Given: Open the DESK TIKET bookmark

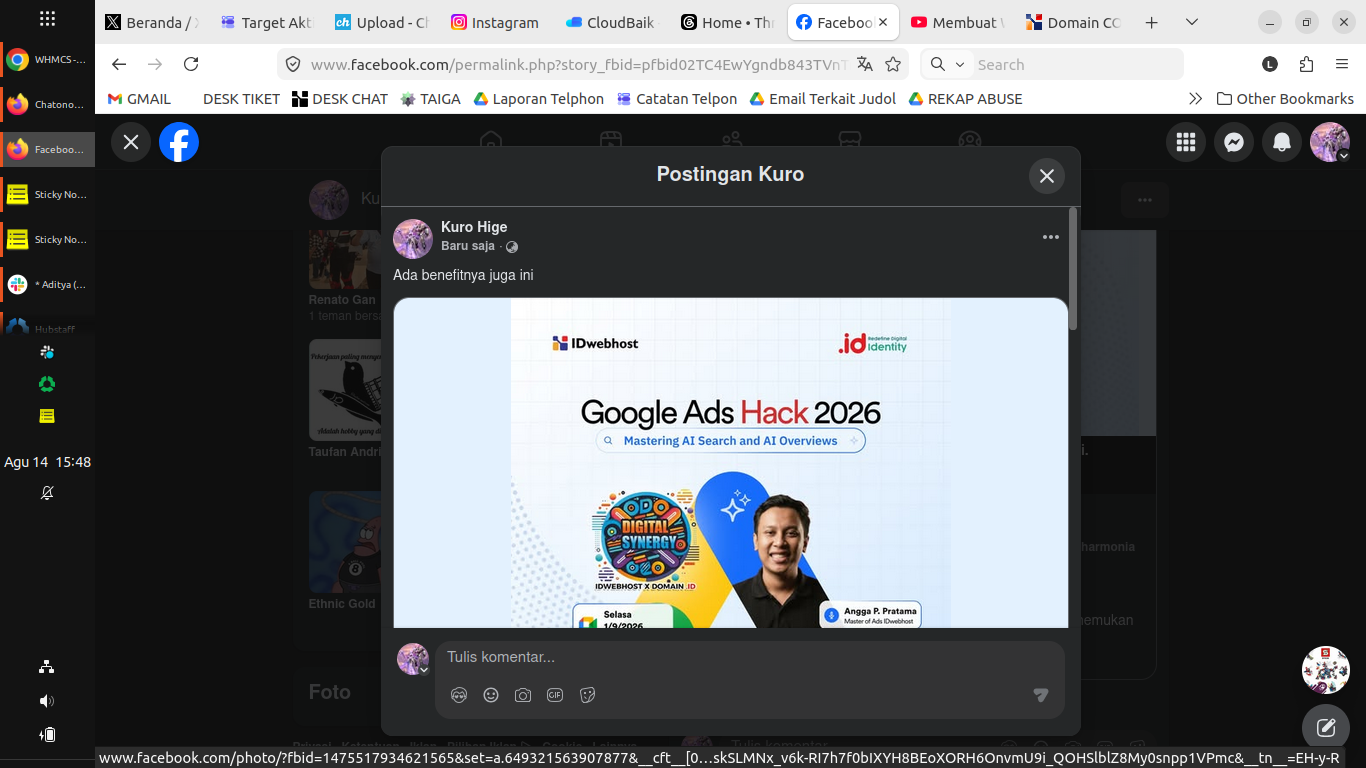Looking at the screenshot, I should coord(241,99).
